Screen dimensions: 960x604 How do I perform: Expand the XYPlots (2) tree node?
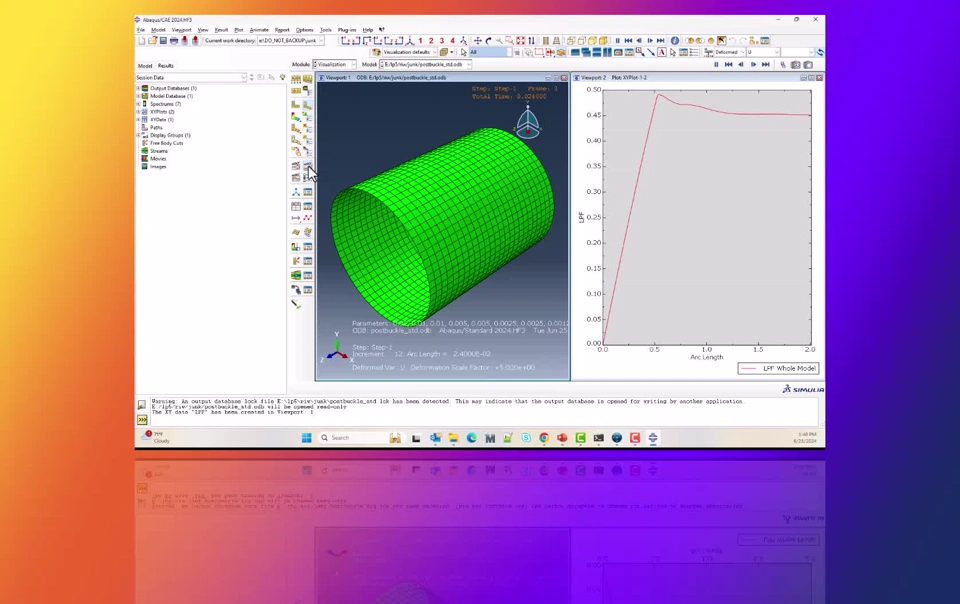(x=138, y=112)
